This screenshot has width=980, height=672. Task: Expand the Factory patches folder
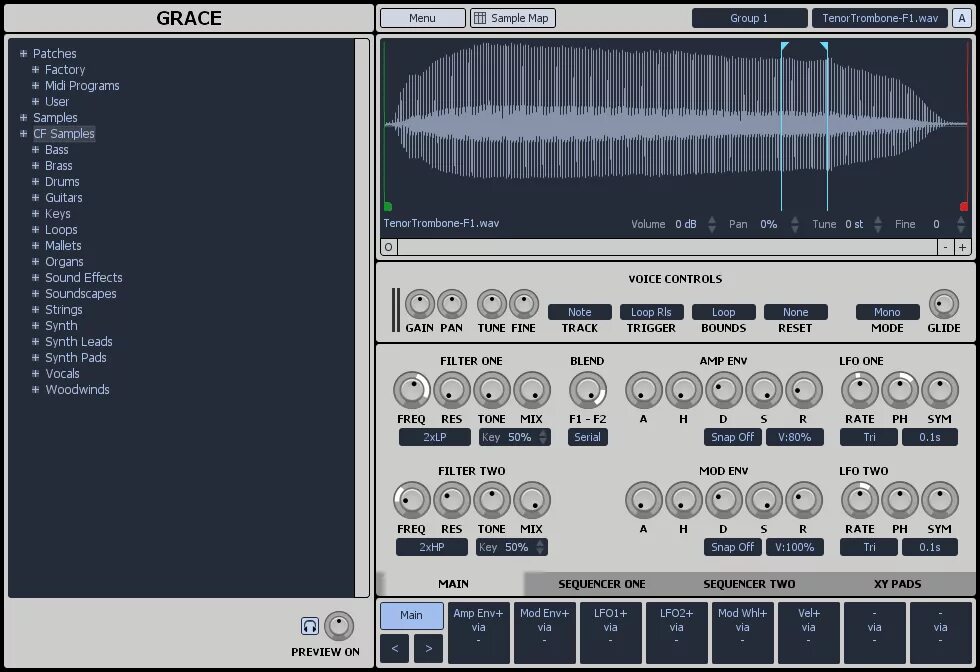36,69
